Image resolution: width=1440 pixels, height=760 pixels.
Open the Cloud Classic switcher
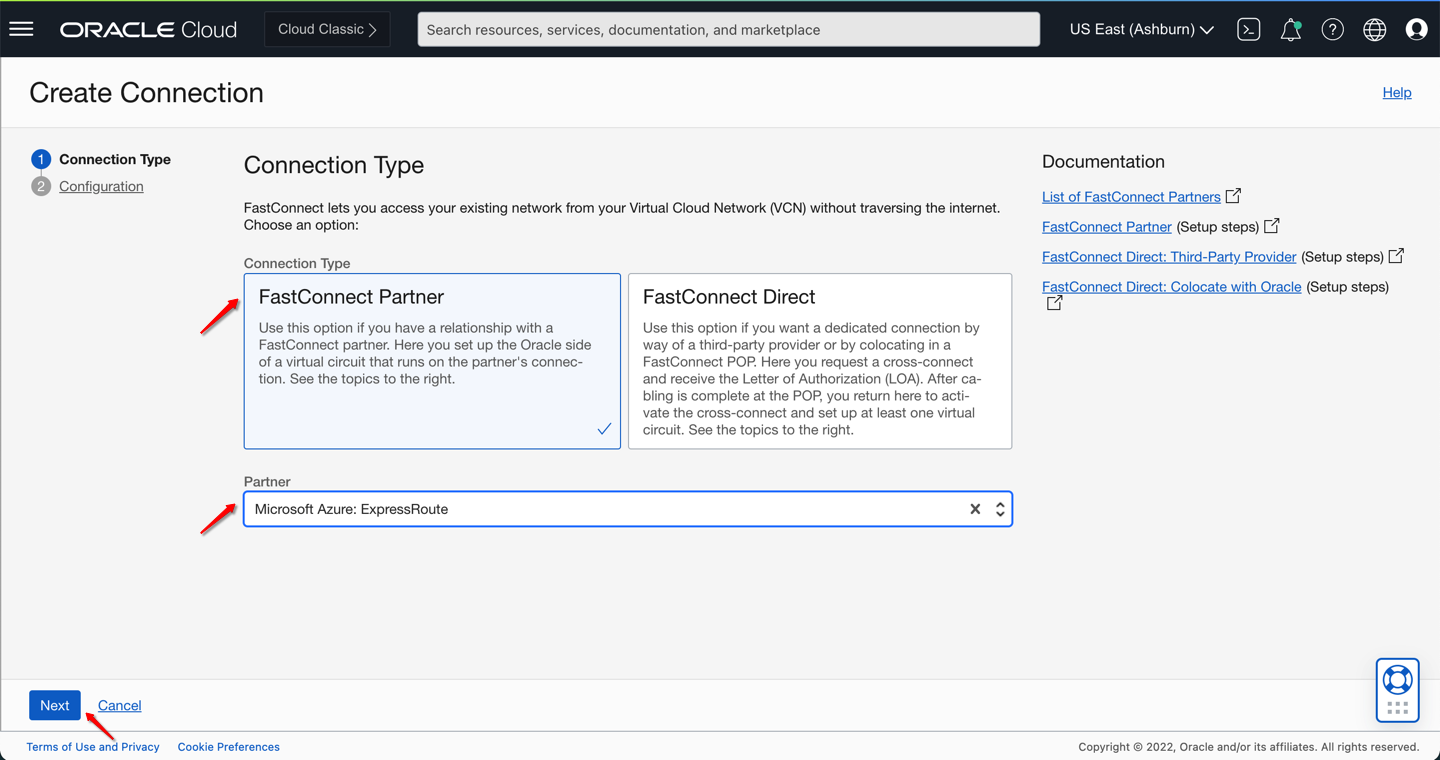[x=327, y=29]
